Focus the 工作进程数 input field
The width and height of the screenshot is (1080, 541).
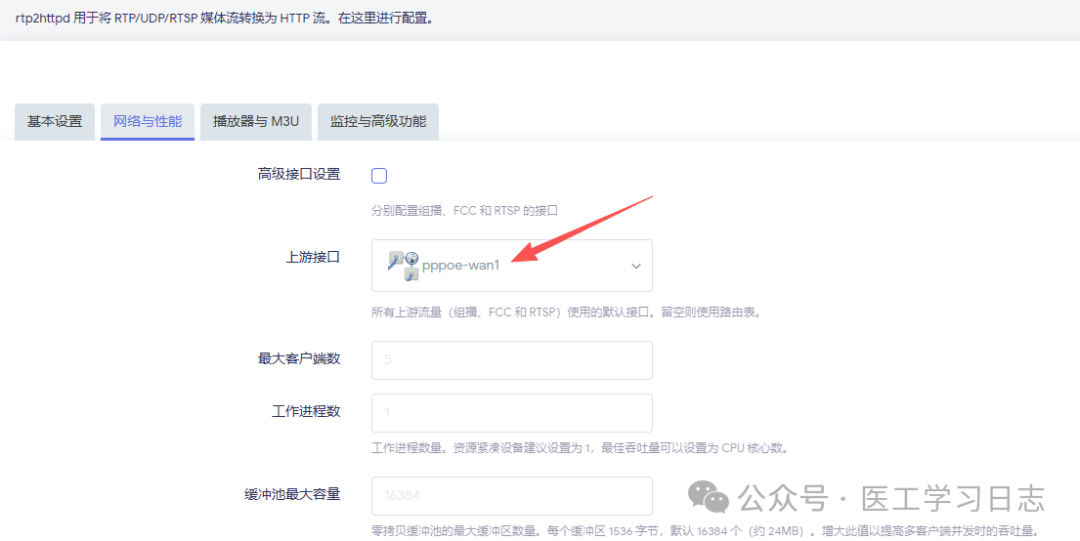pyautogui.click(x=512, y=413)
